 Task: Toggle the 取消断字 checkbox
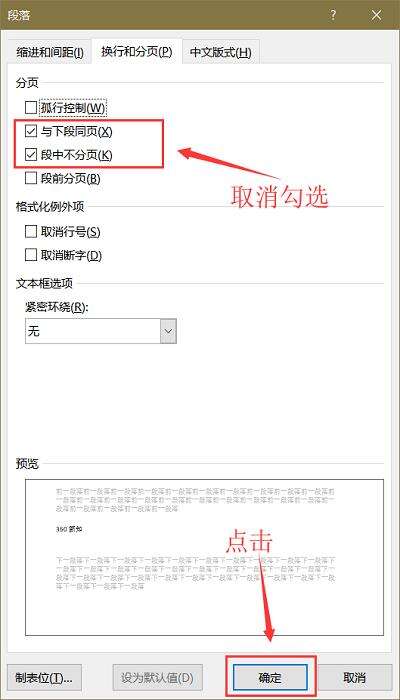pos(31,255)
